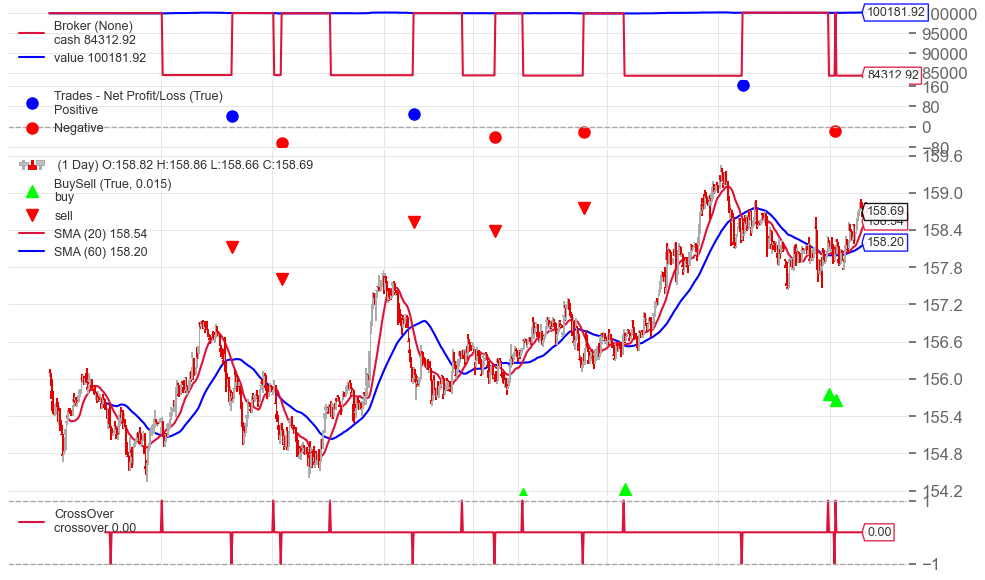The height and width of the screenshot is (580, 985).
Task: Click the 'Negative' legend label
Action: coord(79,128)
